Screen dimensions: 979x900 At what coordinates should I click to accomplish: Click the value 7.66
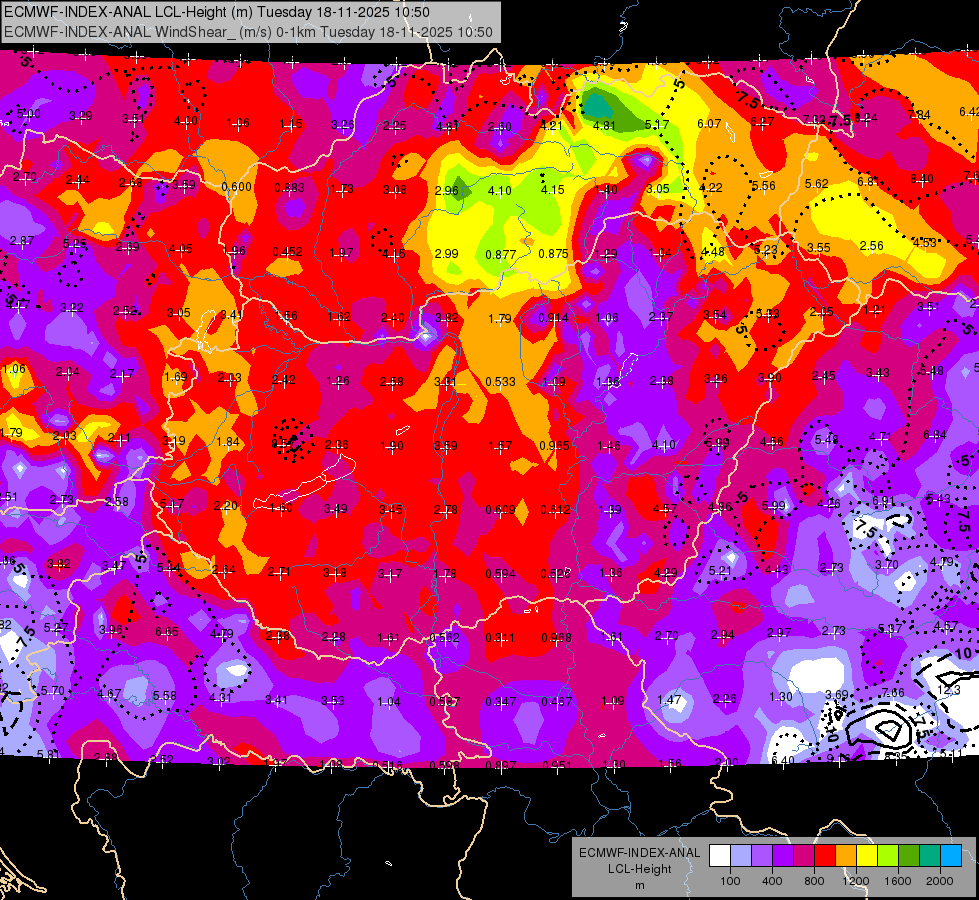tap(893, 693)
